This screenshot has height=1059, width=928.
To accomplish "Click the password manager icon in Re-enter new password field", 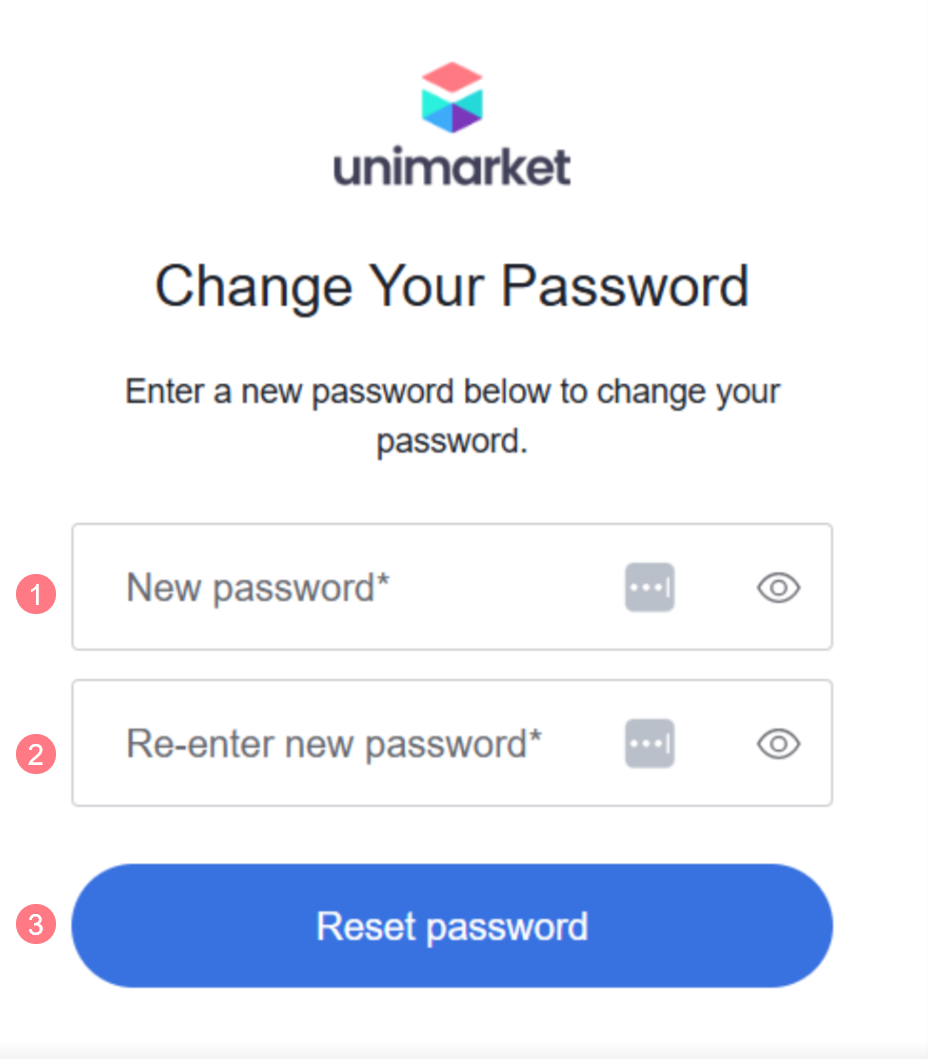I will pos(650,744).
